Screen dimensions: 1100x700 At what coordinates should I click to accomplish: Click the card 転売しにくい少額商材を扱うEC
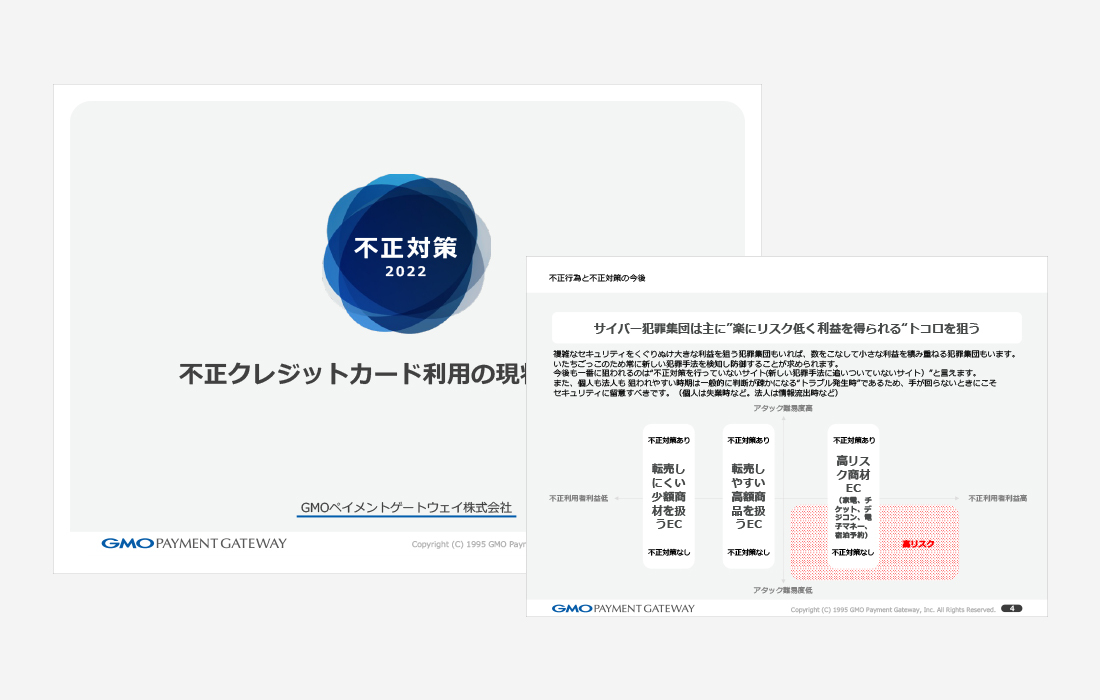(x=669, y=496)
